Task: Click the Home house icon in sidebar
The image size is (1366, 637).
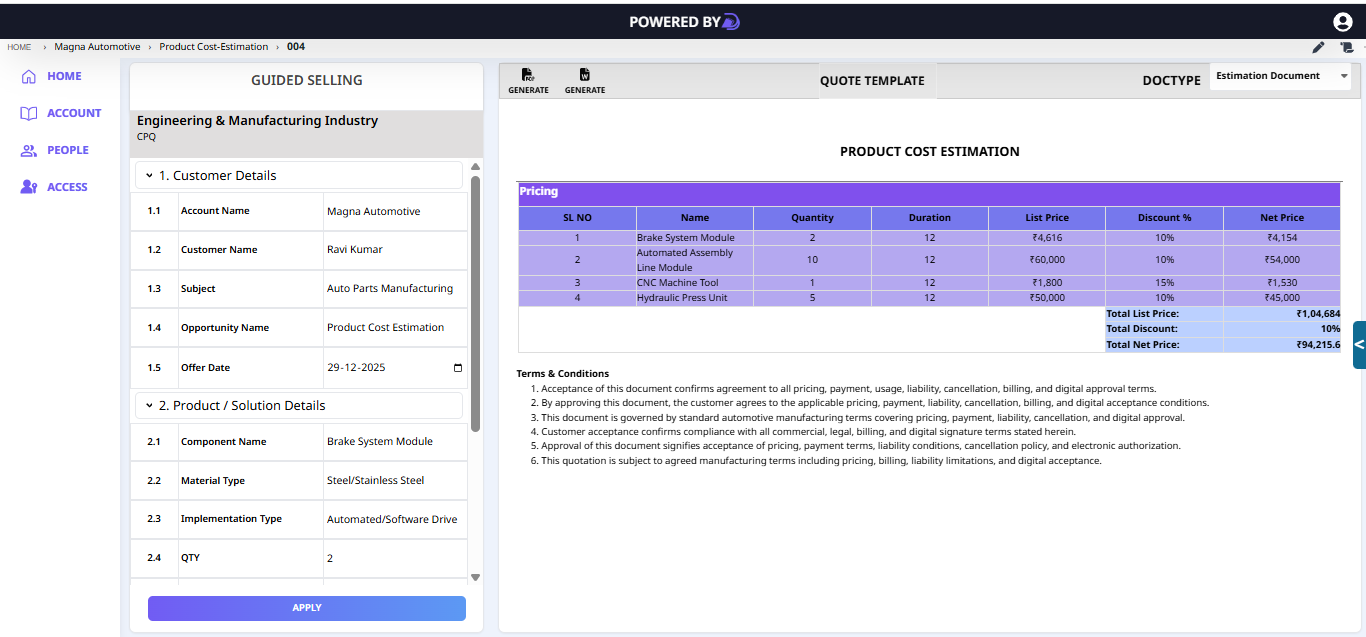Action: click(x=29, y=76)
